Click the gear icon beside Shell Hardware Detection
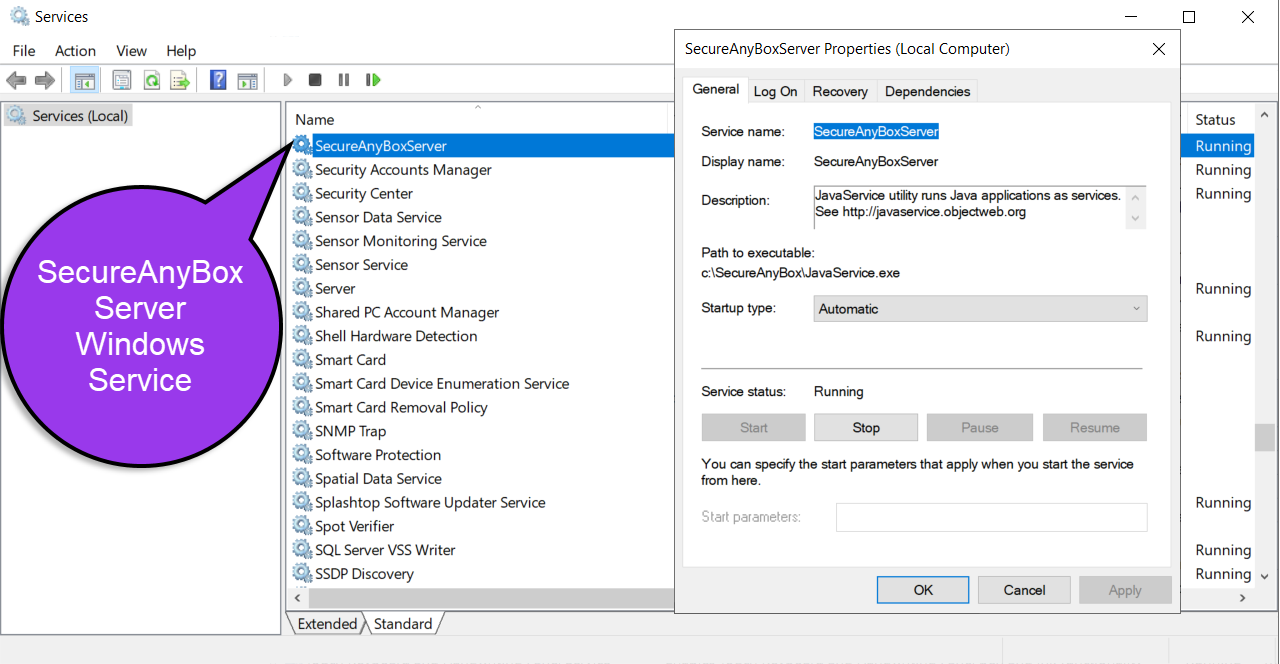 click(x=302, y=336)
